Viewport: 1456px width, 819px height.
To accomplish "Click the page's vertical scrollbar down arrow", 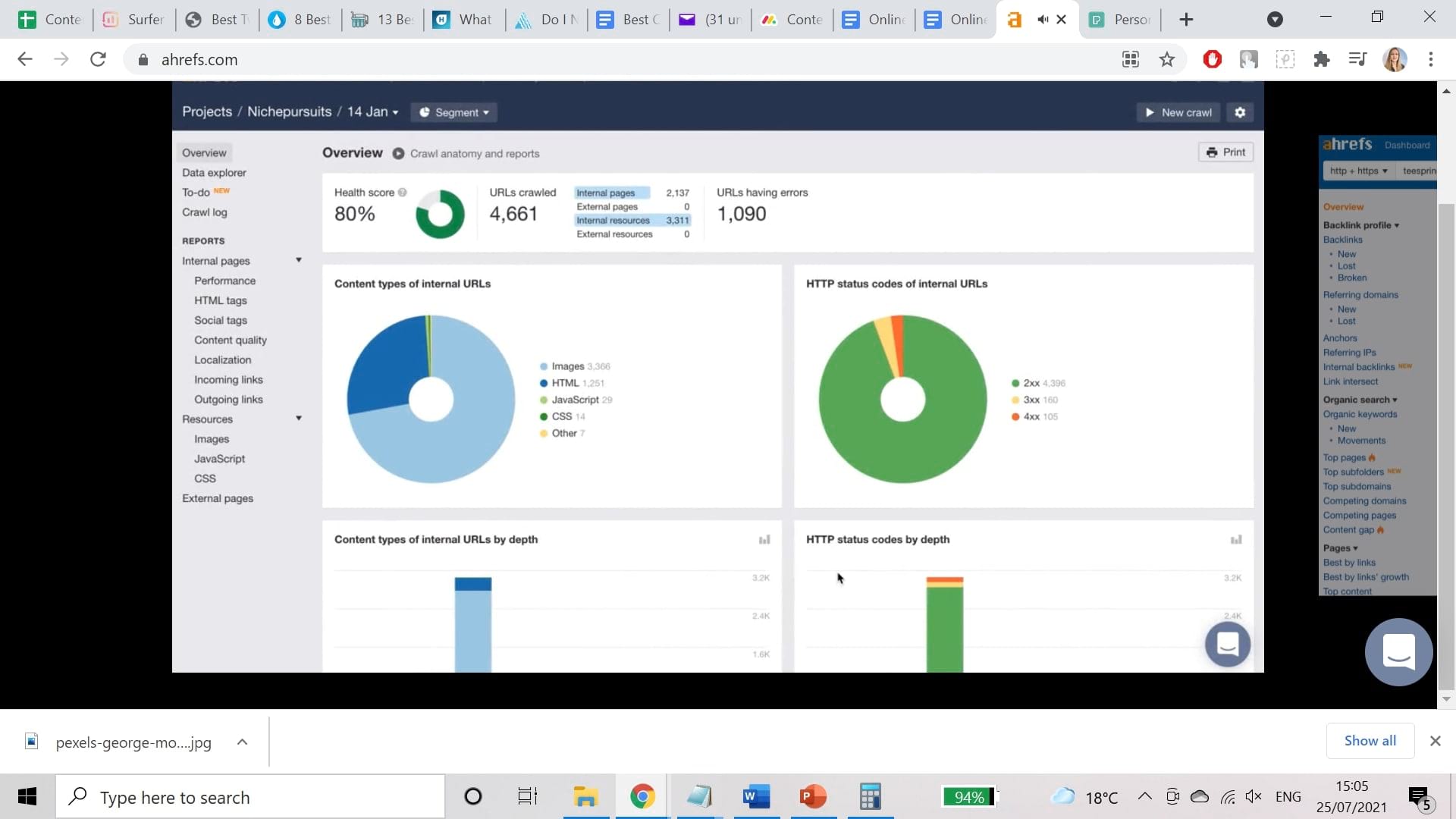I will tap(1446, 699).
